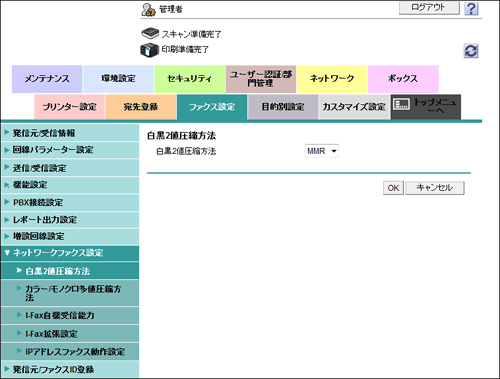Open the 環境設定 tab
The height and width of the screenshot is (379, 500).
tap(118, 79)
